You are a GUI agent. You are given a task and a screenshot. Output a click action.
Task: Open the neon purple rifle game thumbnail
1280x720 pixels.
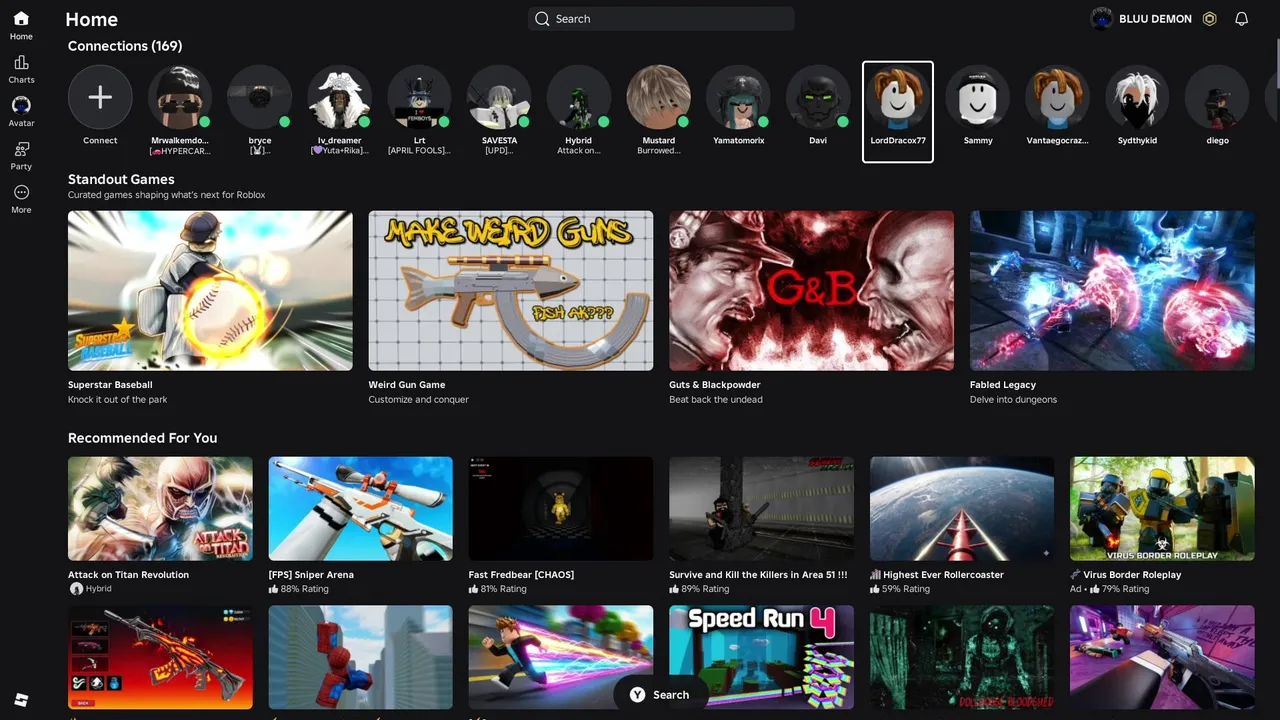tap(1162, 657)
